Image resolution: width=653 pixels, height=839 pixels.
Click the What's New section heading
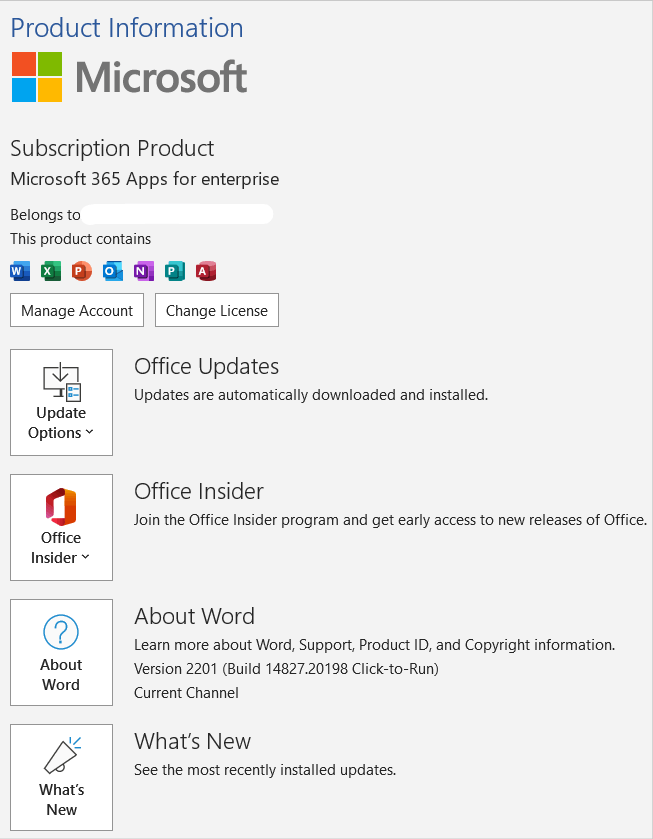pyautogui.click(x=193, y=742)
